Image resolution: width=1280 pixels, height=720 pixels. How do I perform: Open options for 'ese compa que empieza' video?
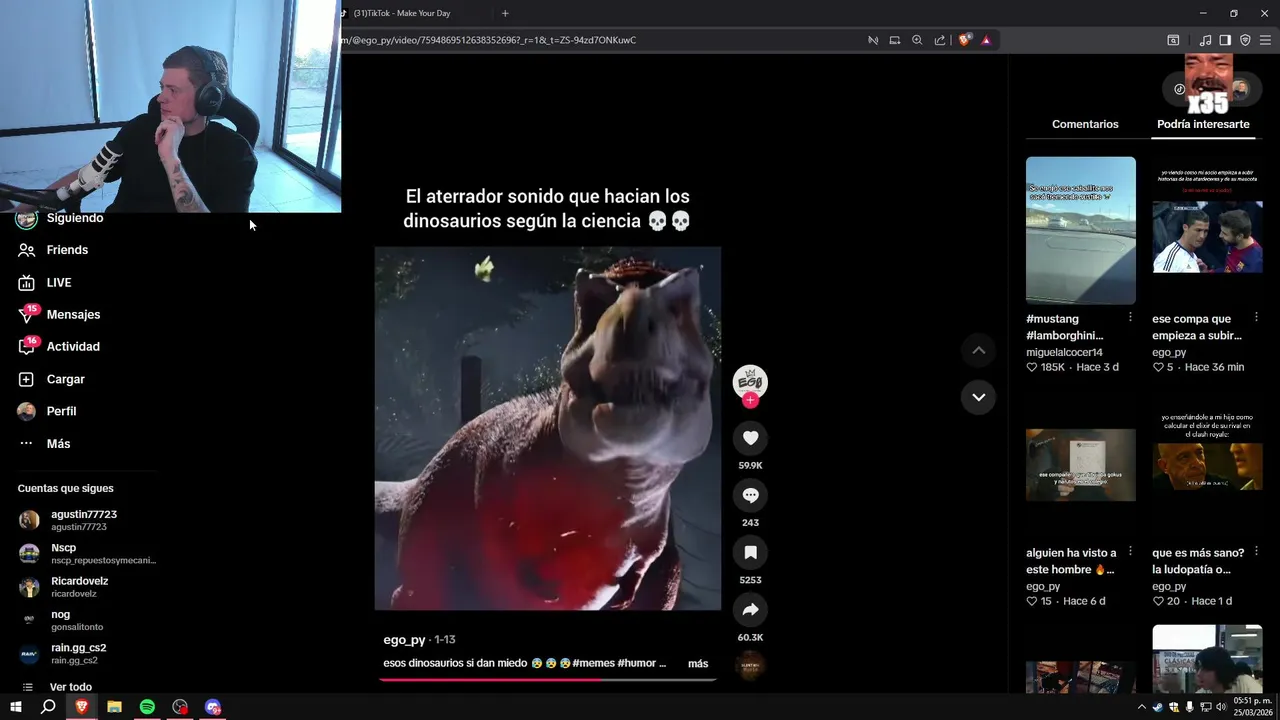(x=1256, y=317)
